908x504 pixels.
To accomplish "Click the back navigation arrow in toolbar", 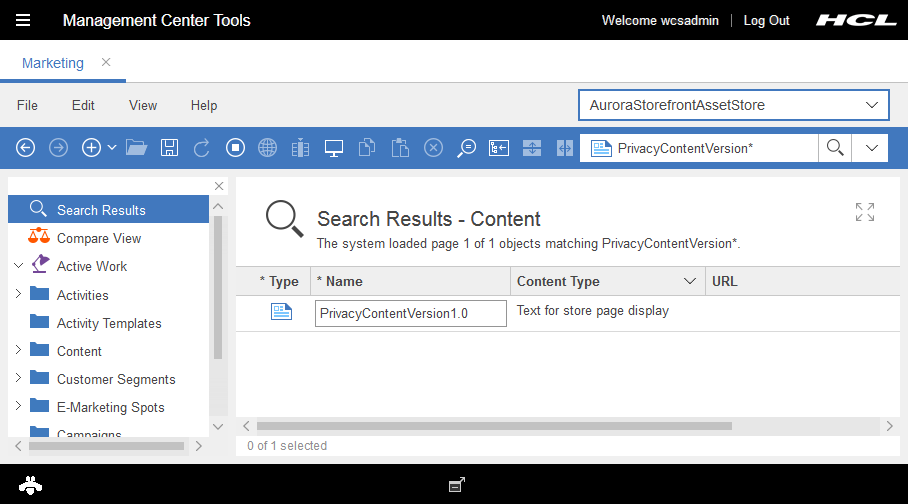I will point(26,148).
